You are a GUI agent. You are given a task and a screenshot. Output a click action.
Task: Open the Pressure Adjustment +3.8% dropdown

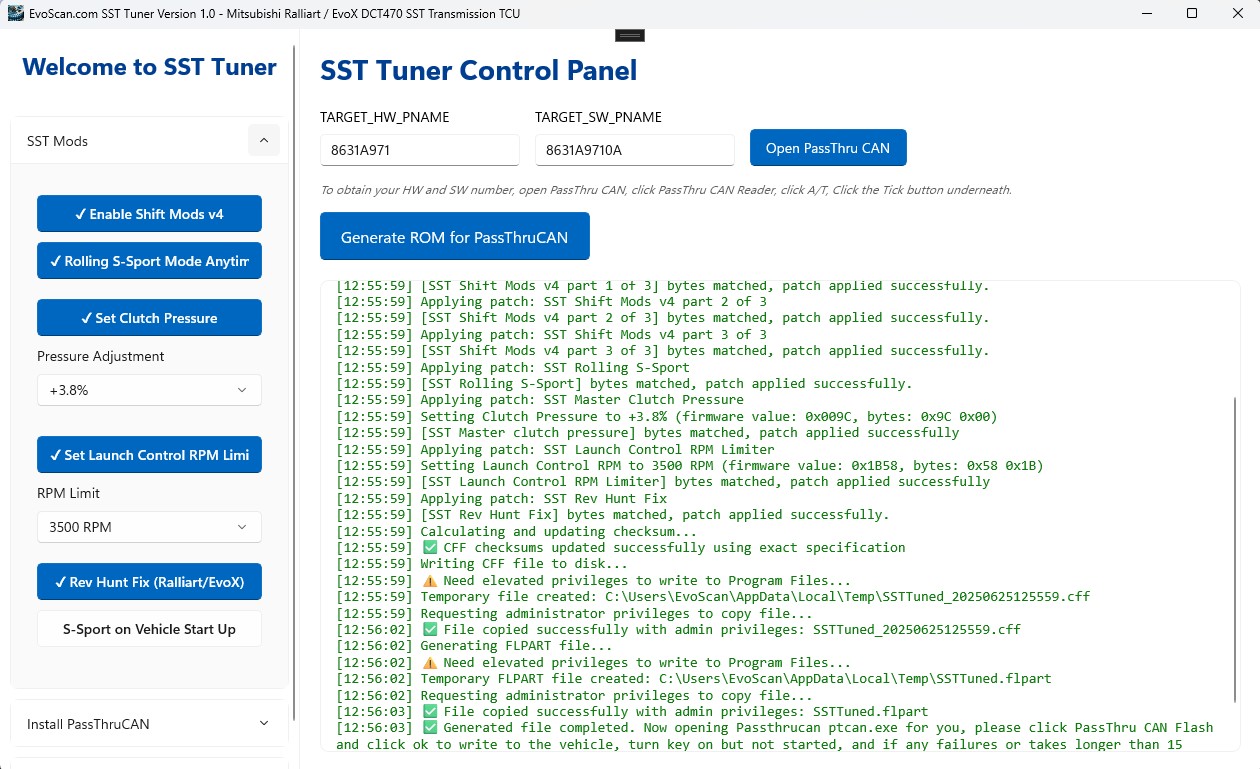[x=149, y=390]
